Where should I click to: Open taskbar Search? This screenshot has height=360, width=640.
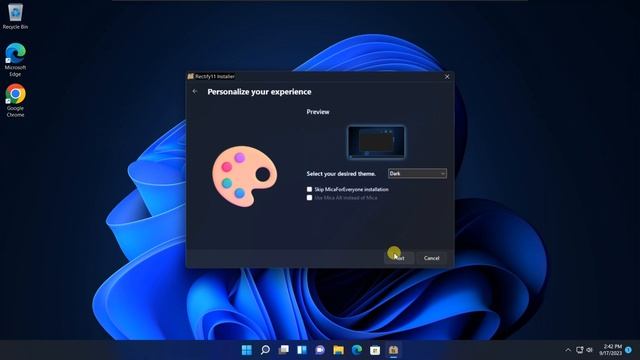tap(265, 350)
